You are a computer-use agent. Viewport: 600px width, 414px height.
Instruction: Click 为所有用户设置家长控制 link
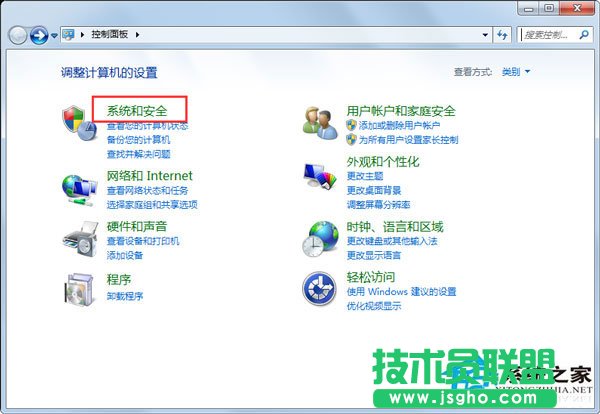(x=408, y=140)
